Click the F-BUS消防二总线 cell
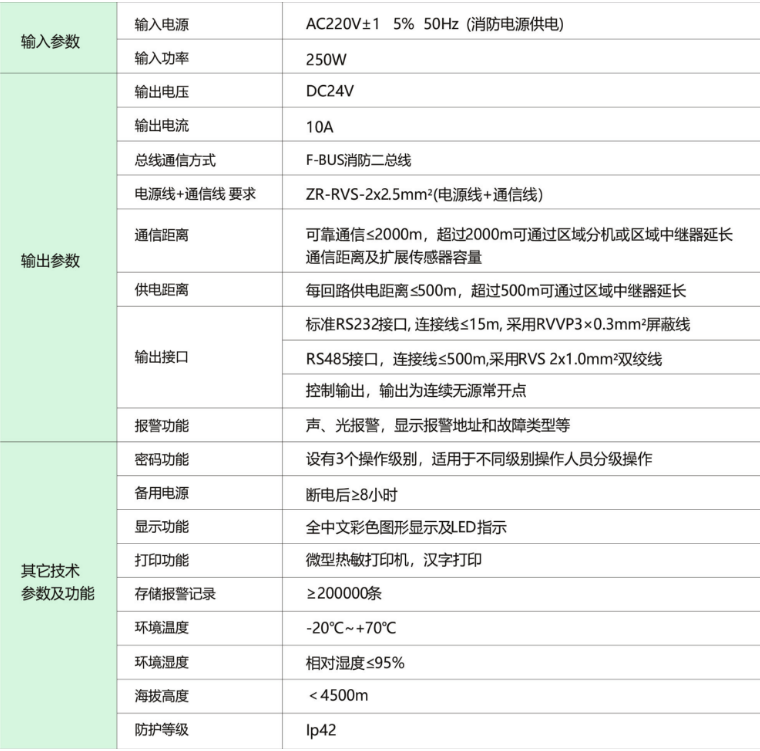The width and height of the screenshot is (760, 751). 359,160
